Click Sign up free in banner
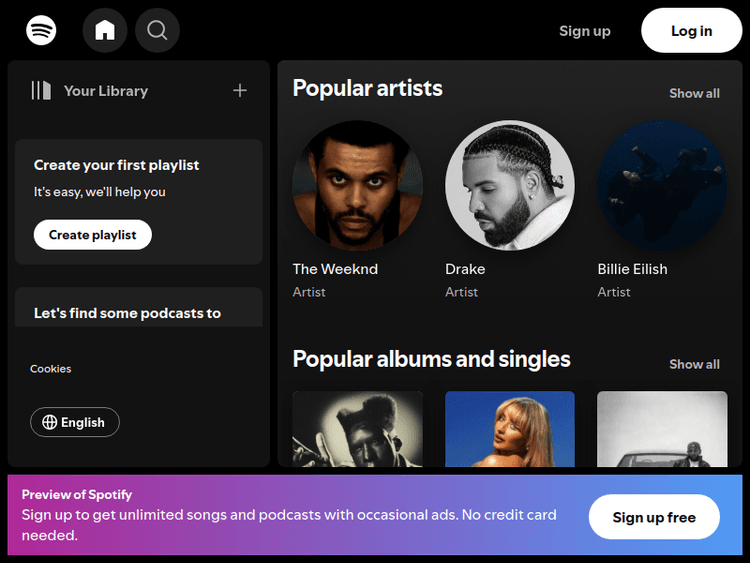750x563 pixels. pos(654,517)
